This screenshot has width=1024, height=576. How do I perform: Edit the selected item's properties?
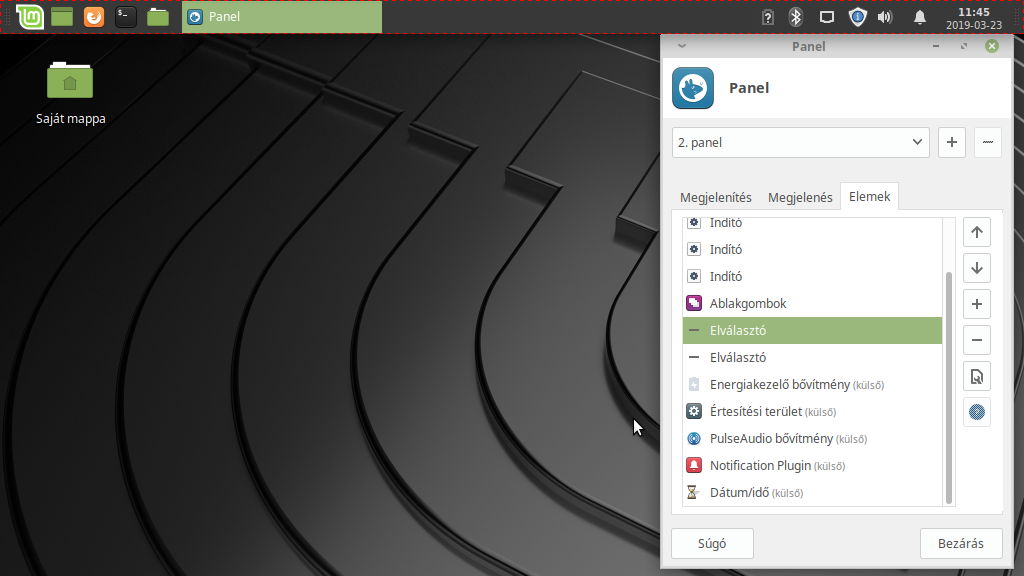click(977, 376)
